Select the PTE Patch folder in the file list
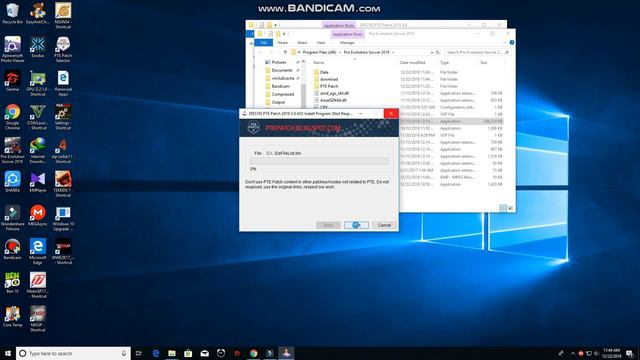The image size is (640, 360). [329, 86]
